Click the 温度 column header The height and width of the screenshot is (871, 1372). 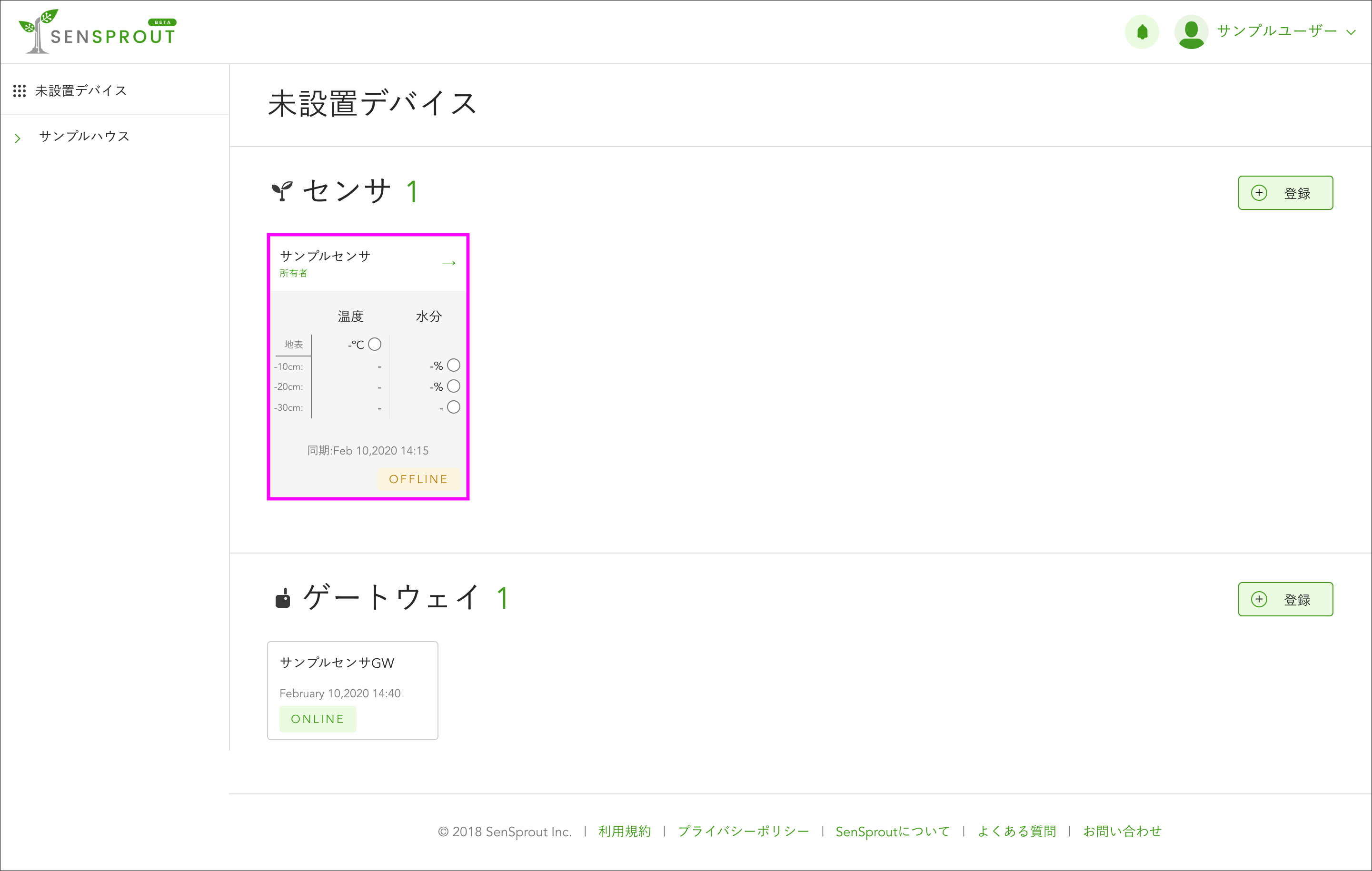pos(350,316)
